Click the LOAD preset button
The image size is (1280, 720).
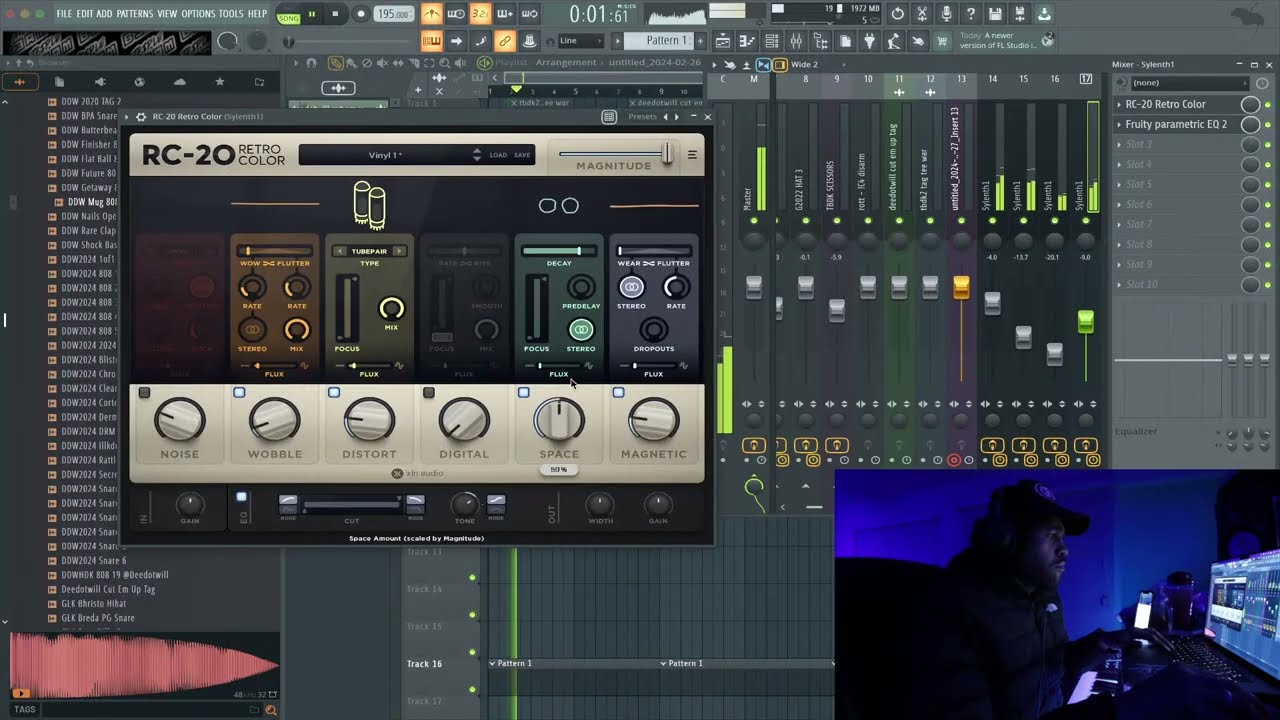point(498,155)
